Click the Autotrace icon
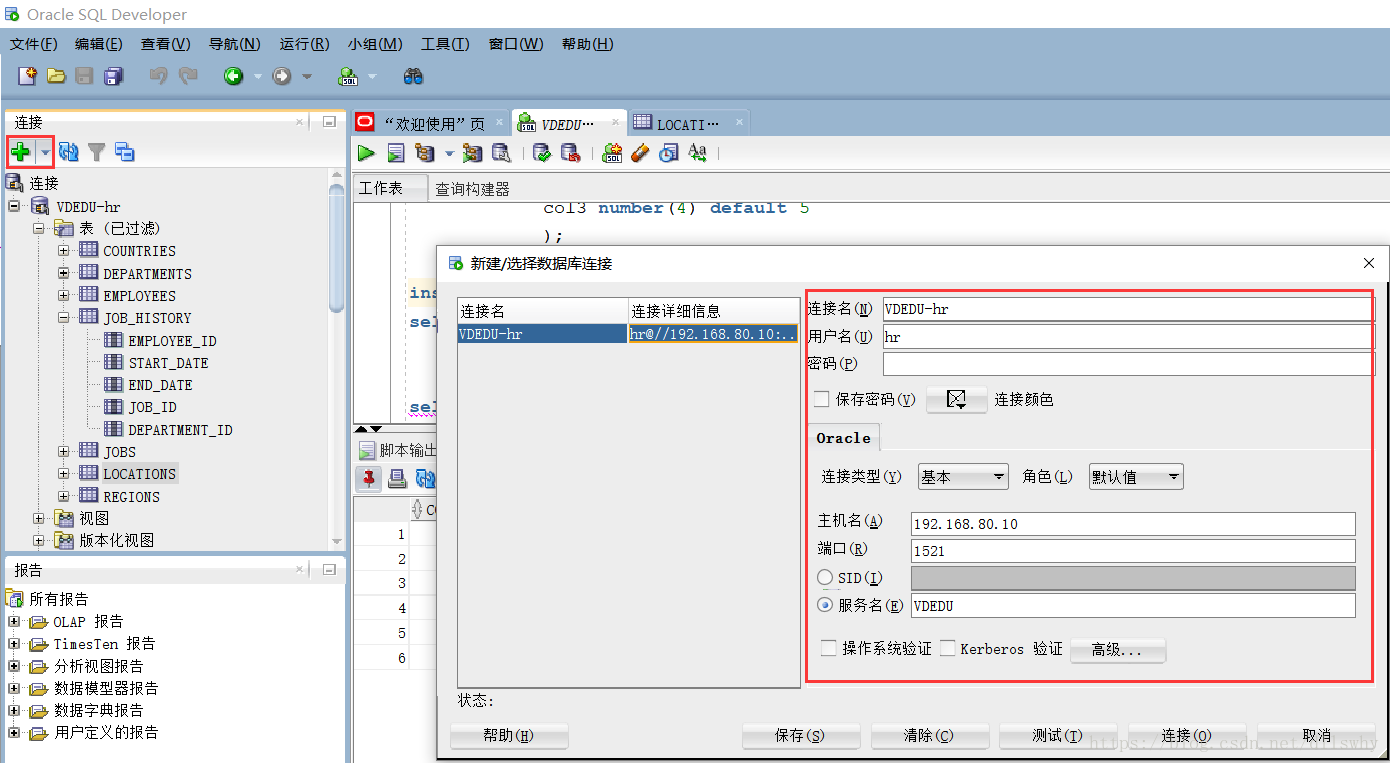 (x=473, y=153)
